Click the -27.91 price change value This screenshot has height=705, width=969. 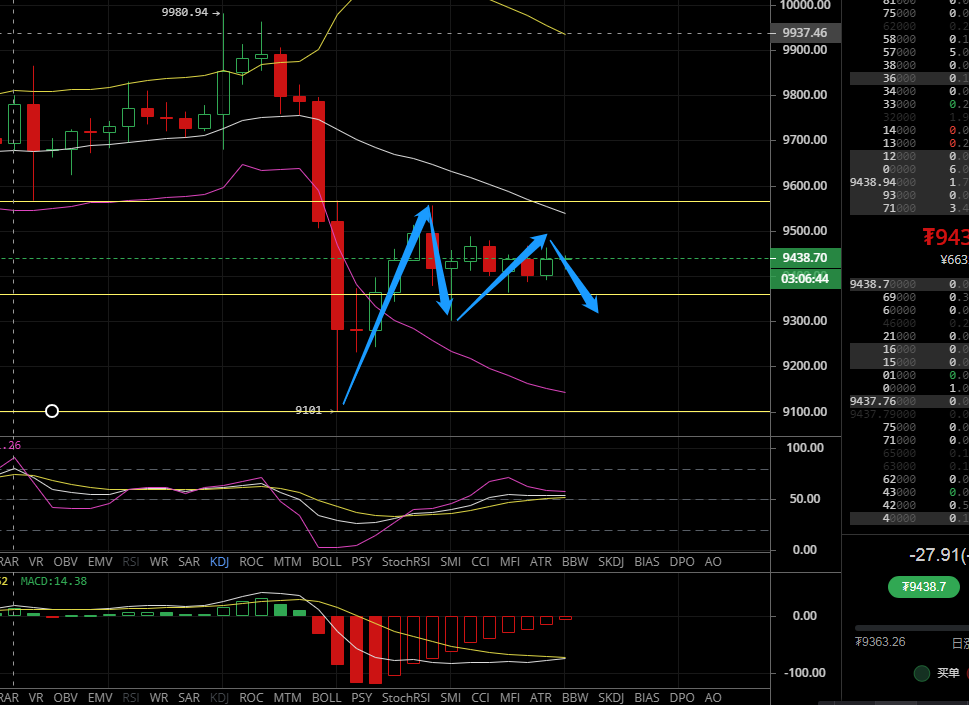[939, 555]
